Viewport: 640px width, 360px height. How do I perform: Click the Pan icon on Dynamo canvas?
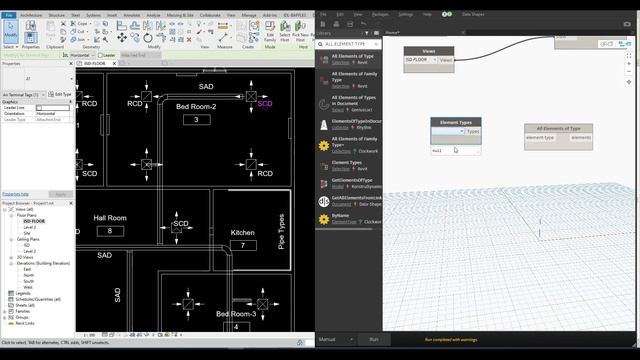629,82
